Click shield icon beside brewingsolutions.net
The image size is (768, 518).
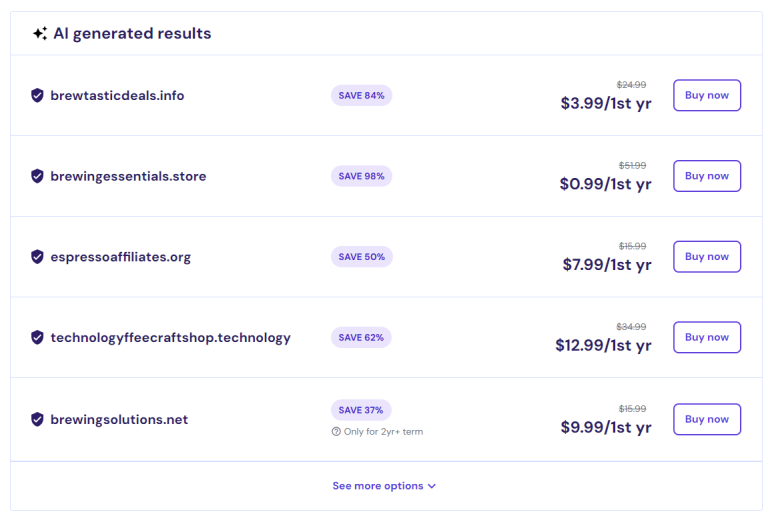37,420
